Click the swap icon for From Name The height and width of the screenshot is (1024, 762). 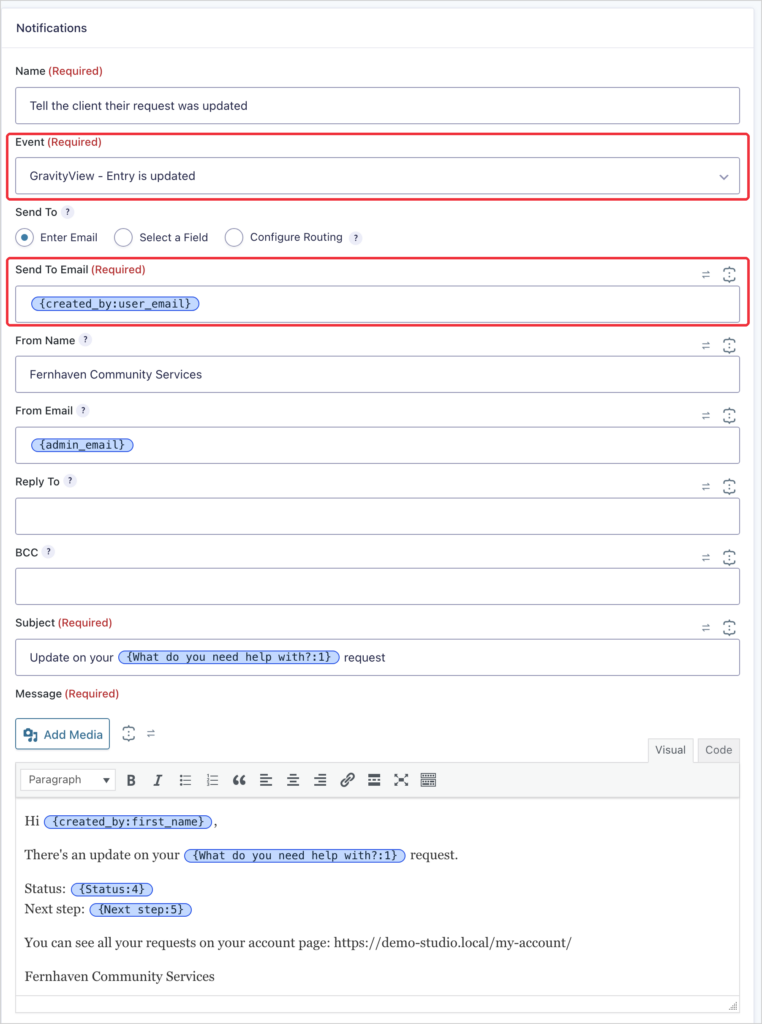[706, 345]
